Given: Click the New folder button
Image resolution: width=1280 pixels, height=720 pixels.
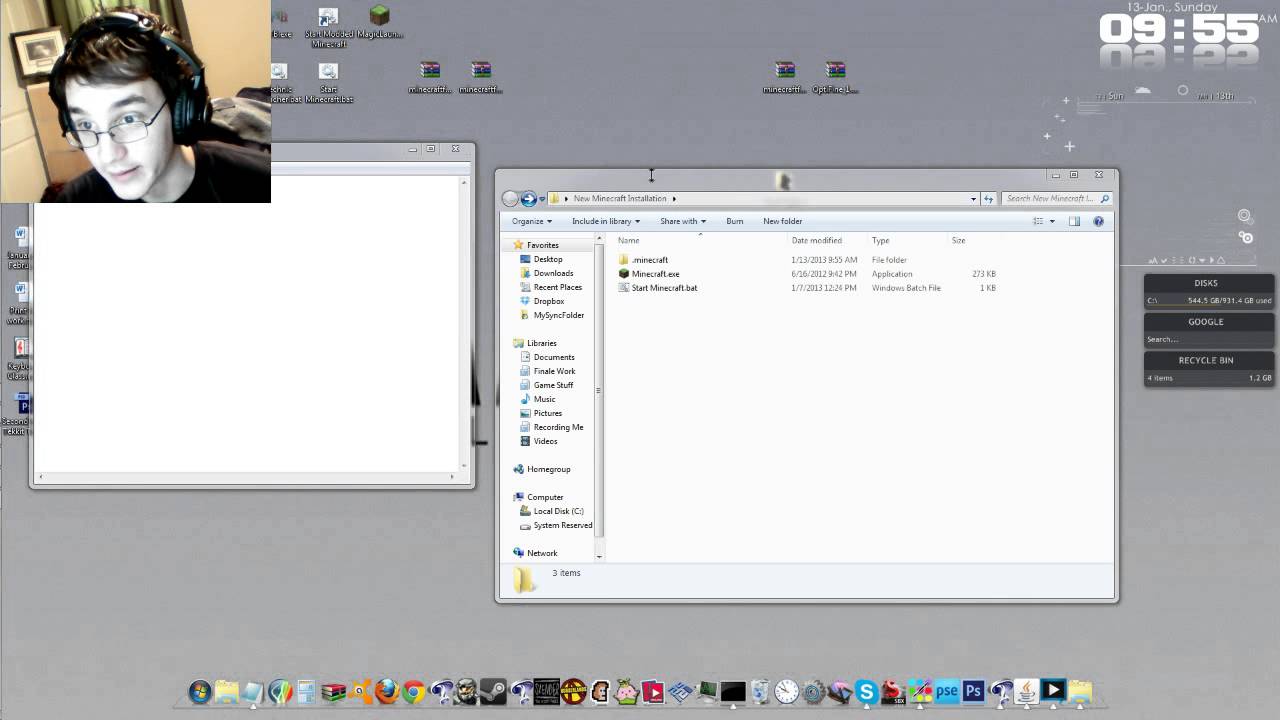Looking at the screenshot, I should pos(783,221).
